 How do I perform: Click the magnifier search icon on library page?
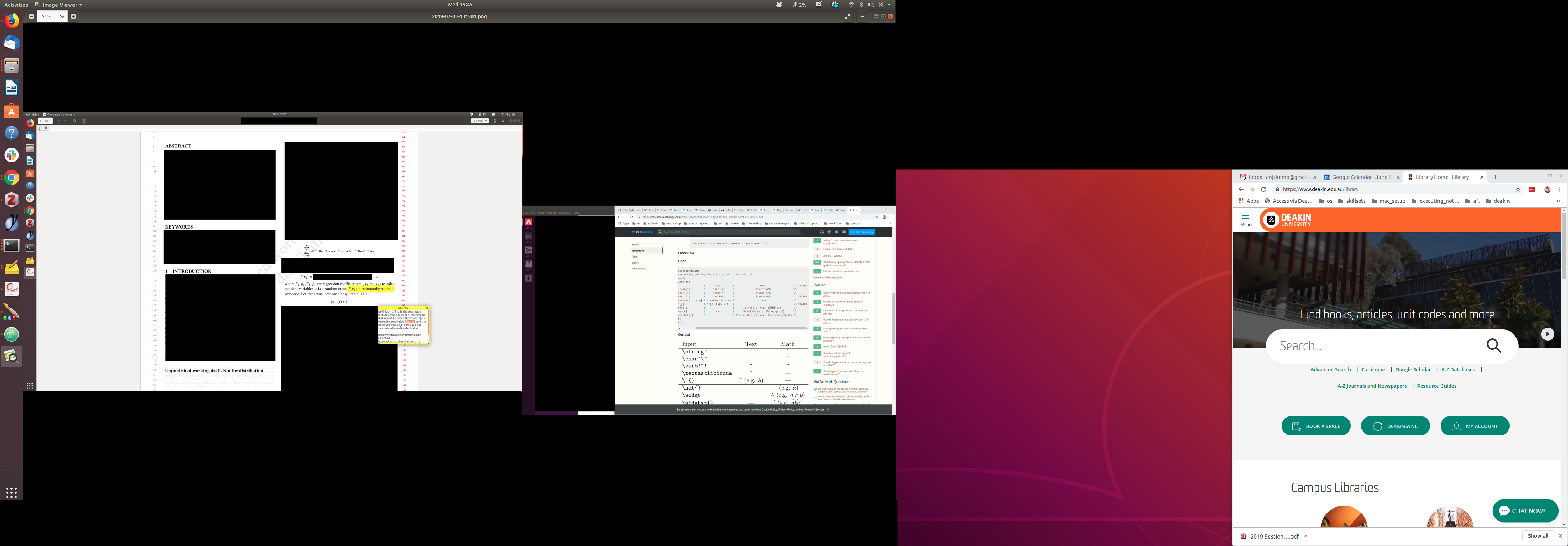point(1494,346)
